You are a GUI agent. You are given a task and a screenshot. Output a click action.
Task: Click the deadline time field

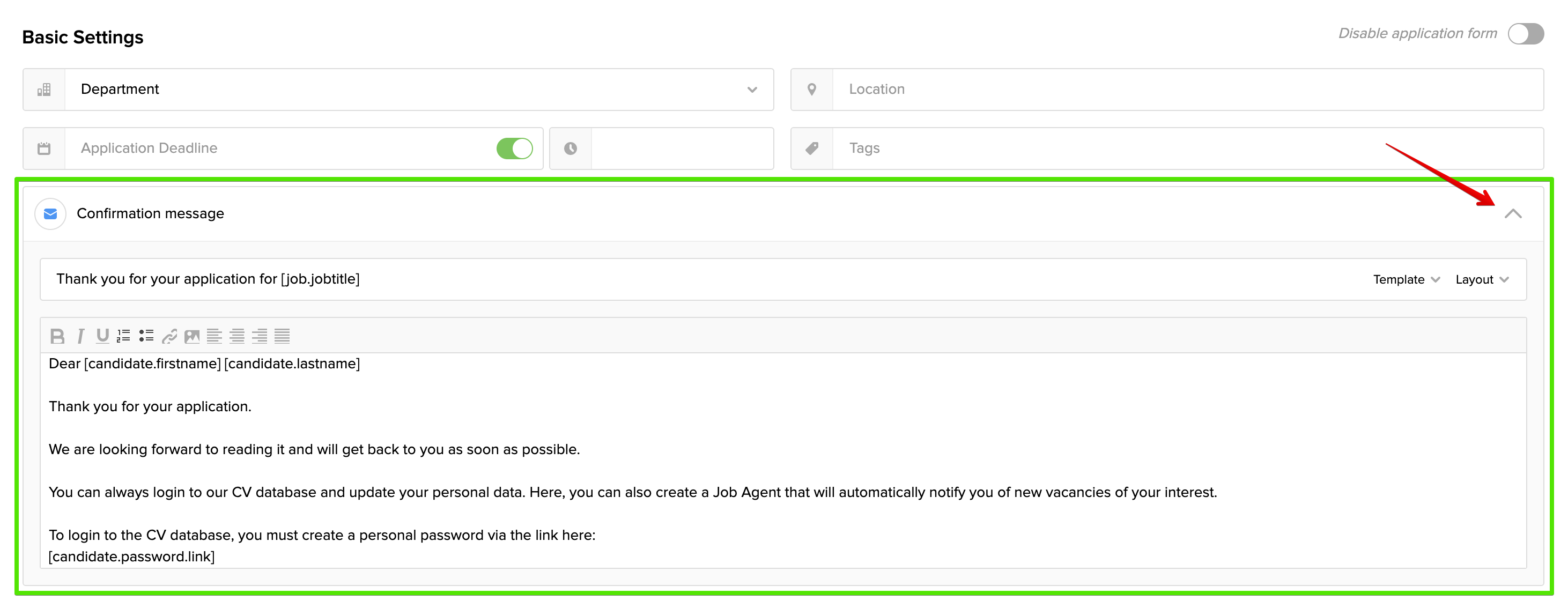682,149
